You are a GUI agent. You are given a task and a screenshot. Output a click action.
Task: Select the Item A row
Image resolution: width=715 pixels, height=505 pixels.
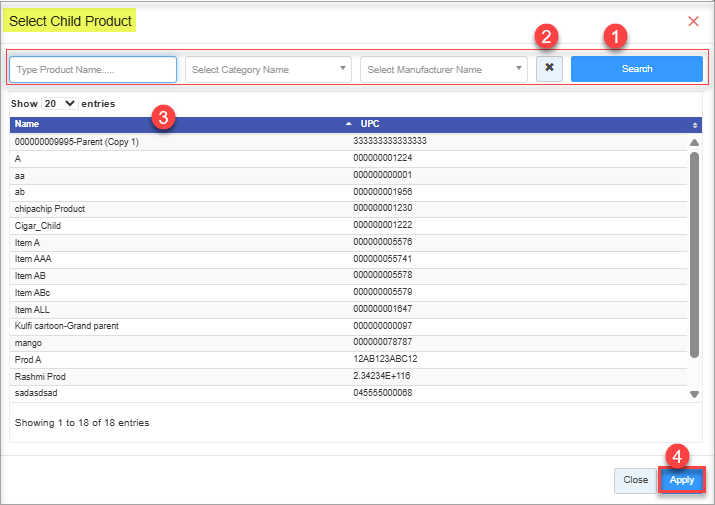[348, 243]
